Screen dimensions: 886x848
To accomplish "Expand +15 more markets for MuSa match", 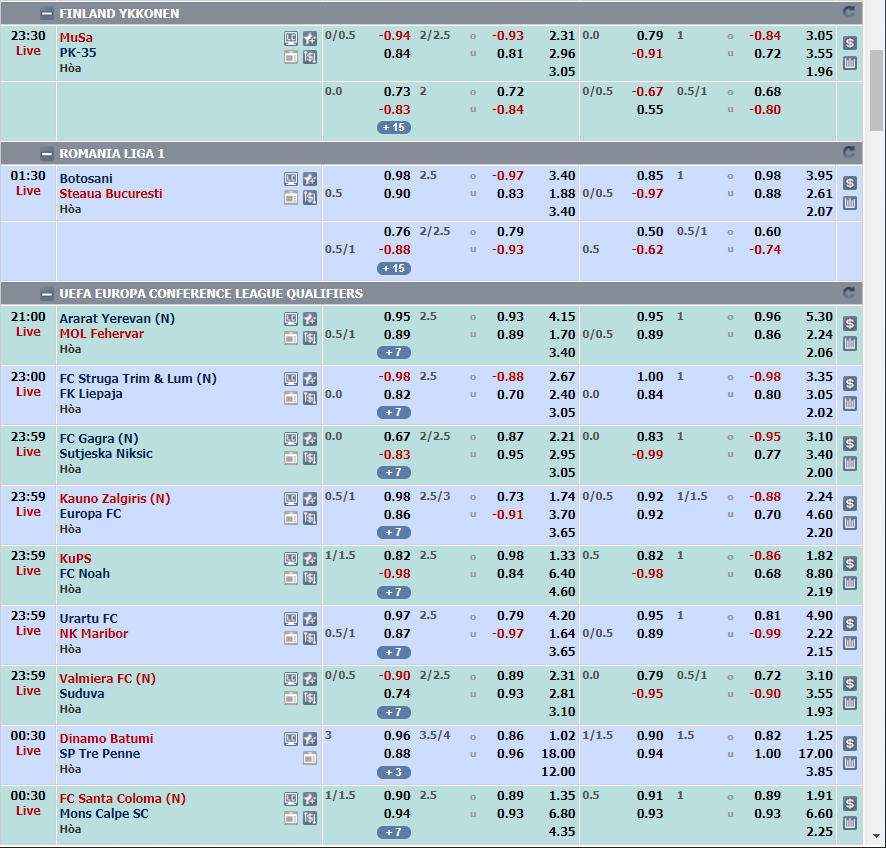I will point(394,128).
